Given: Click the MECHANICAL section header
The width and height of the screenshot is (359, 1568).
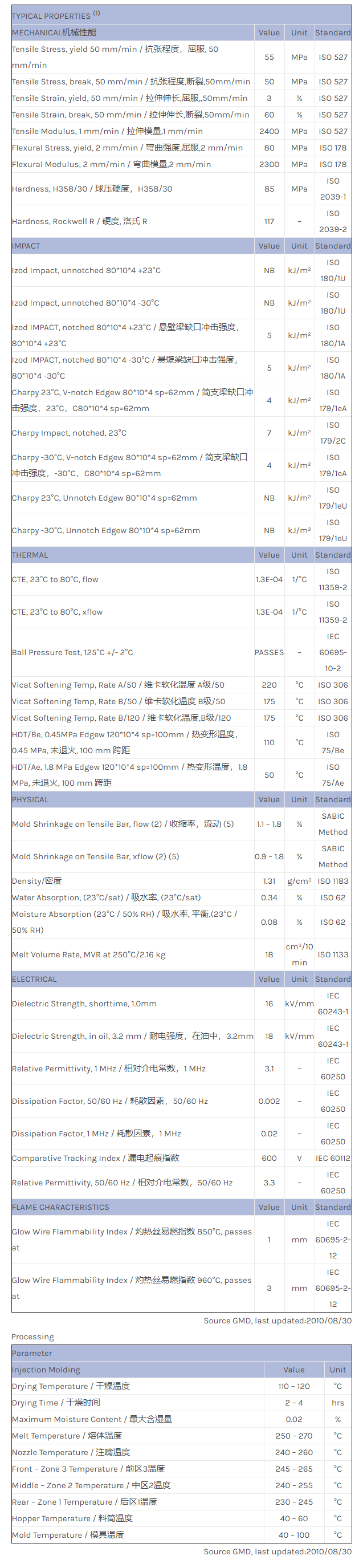Looking at the screenshot, I should click(54, 33).
